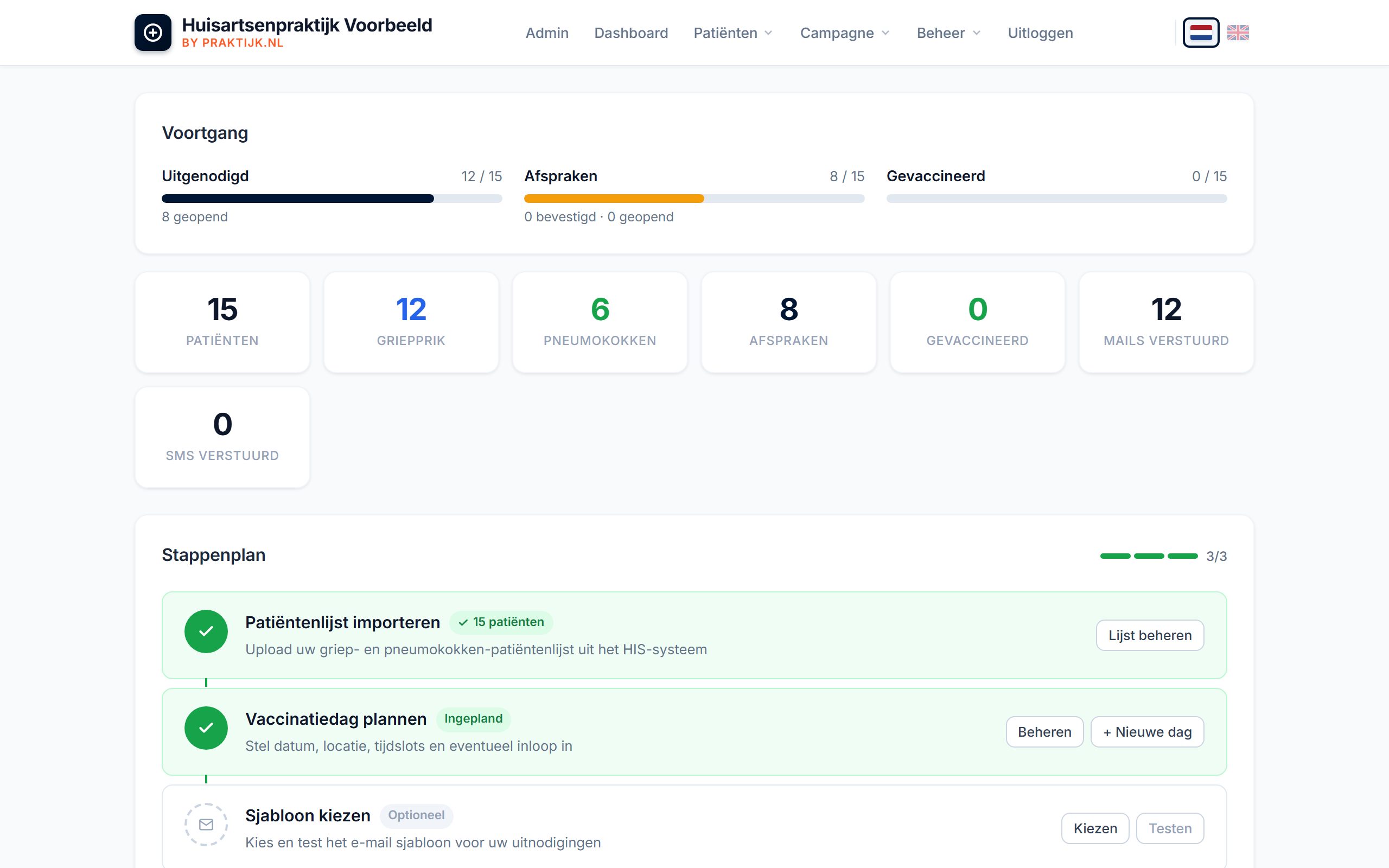Click the Griepprik statistics card
The image size is (1389, 868).
(x=411, y=322)
